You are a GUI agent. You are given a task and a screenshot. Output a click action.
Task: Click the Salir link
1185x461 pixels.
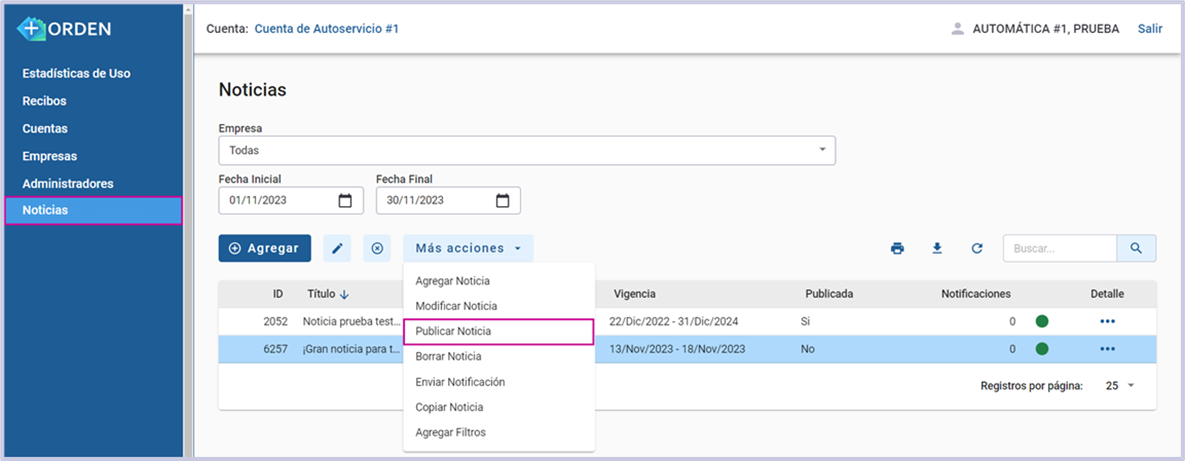1150,29
